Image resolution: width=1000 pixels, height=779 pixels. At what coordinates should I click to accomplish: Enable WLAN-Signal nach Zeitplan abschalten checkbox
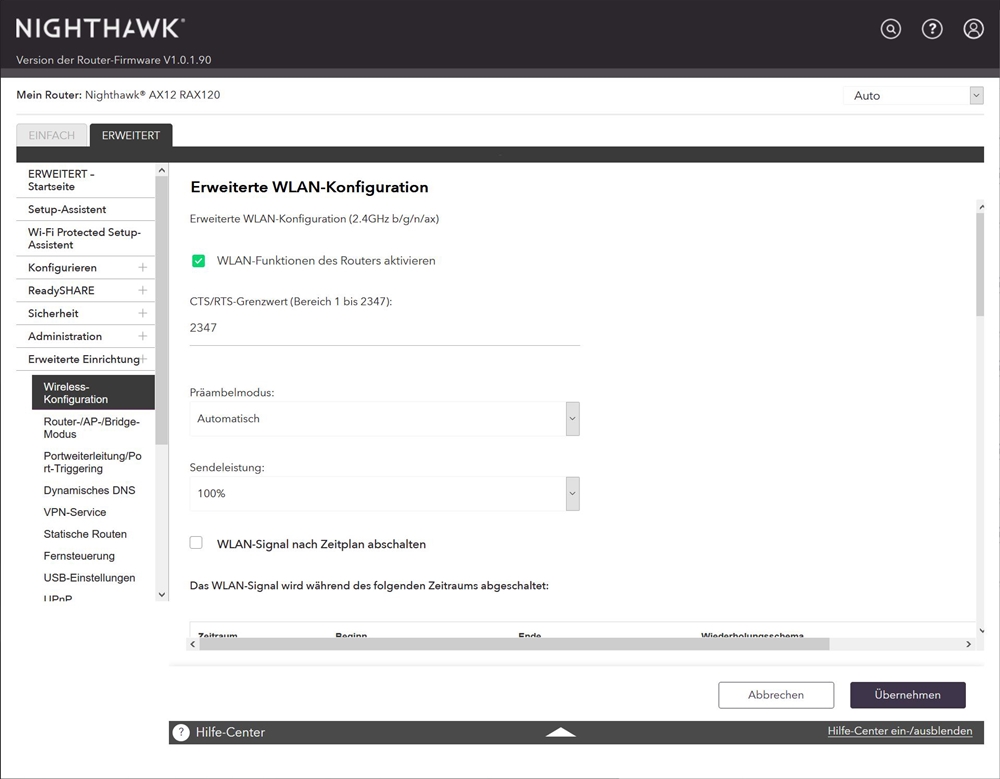[x=197, y=543]
